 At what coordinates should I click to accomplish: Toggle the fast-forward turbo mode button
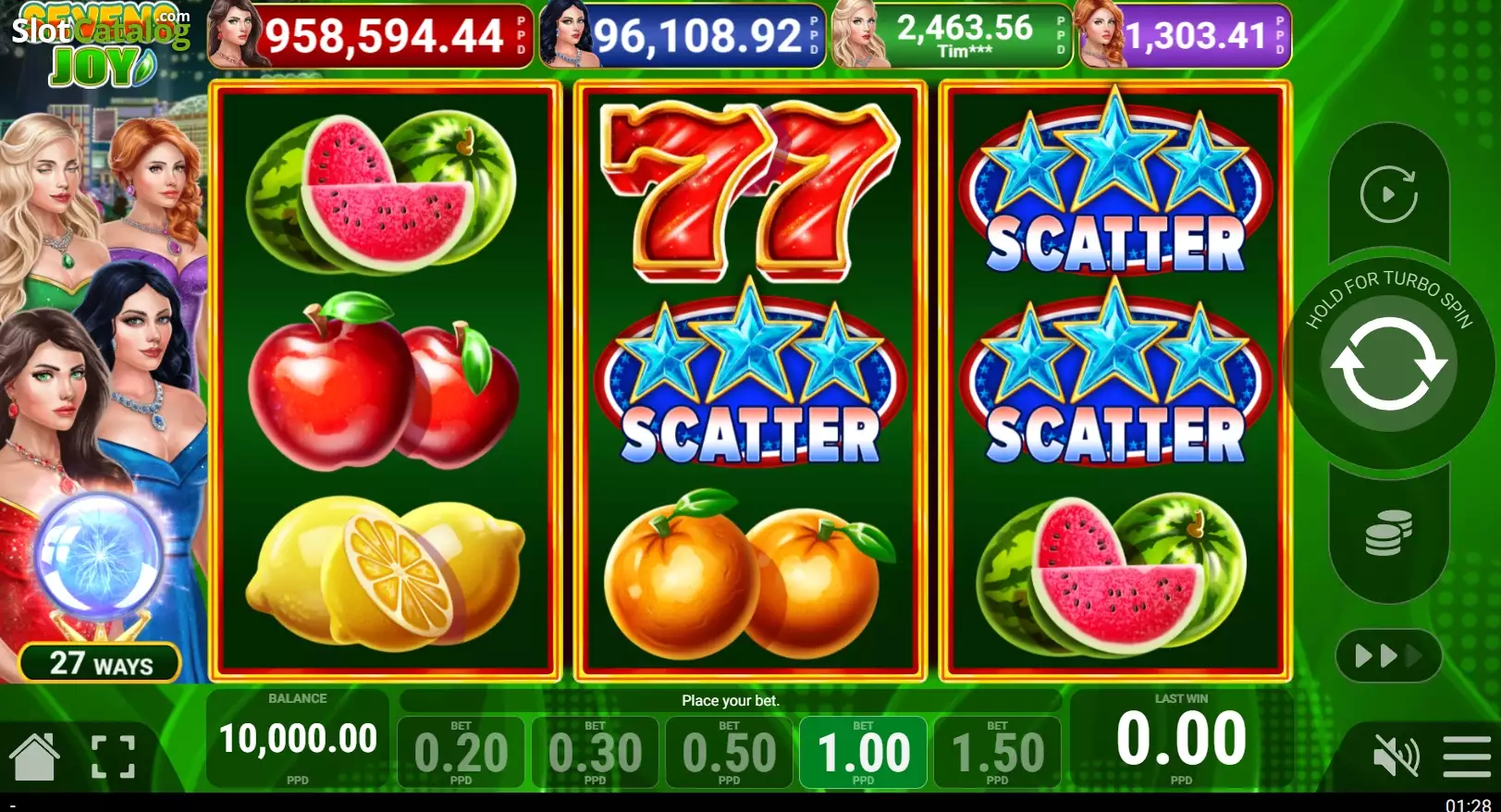1388,656
